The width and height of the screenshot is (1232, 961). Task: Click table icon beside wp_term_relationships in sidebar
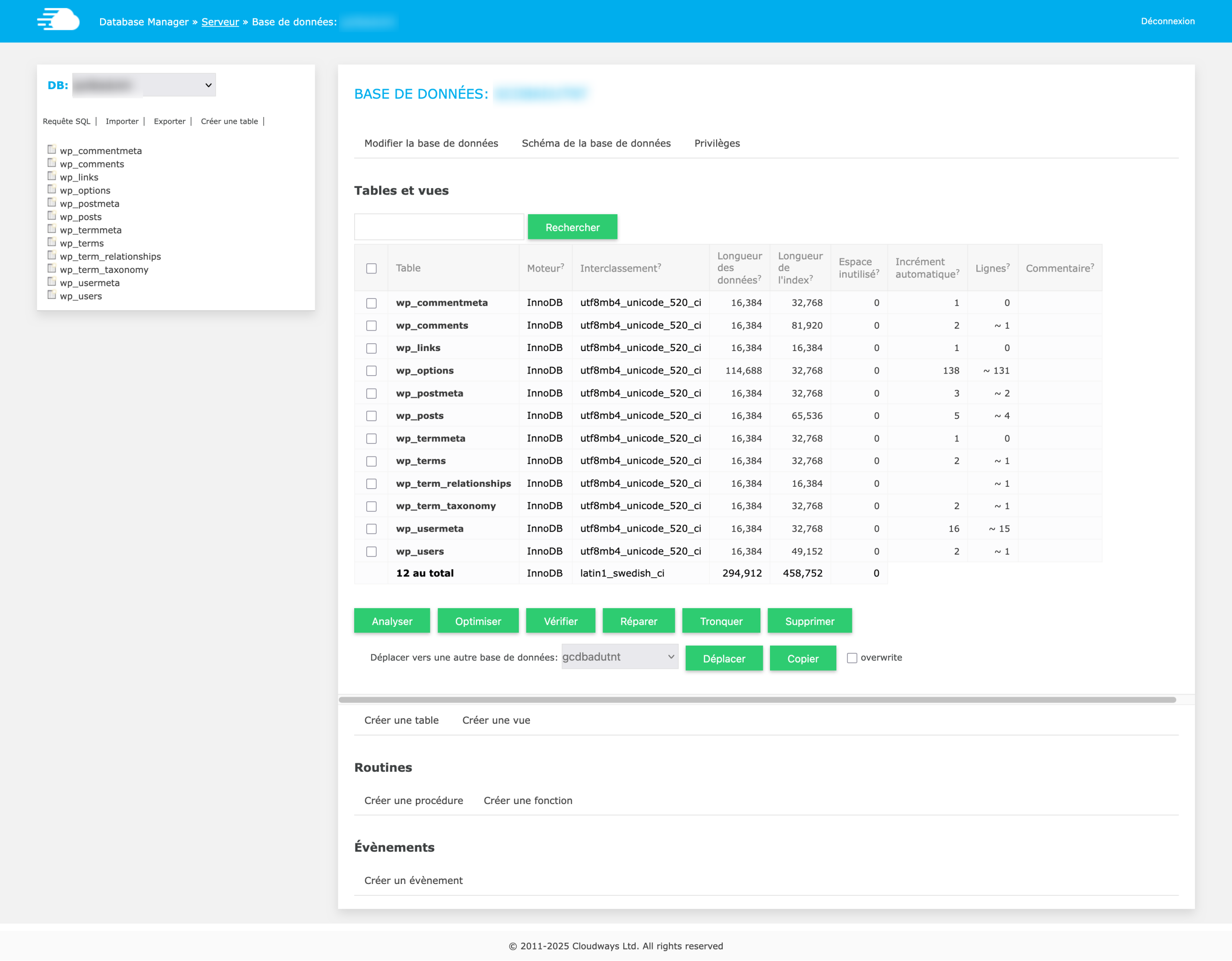tap(52, 256)
